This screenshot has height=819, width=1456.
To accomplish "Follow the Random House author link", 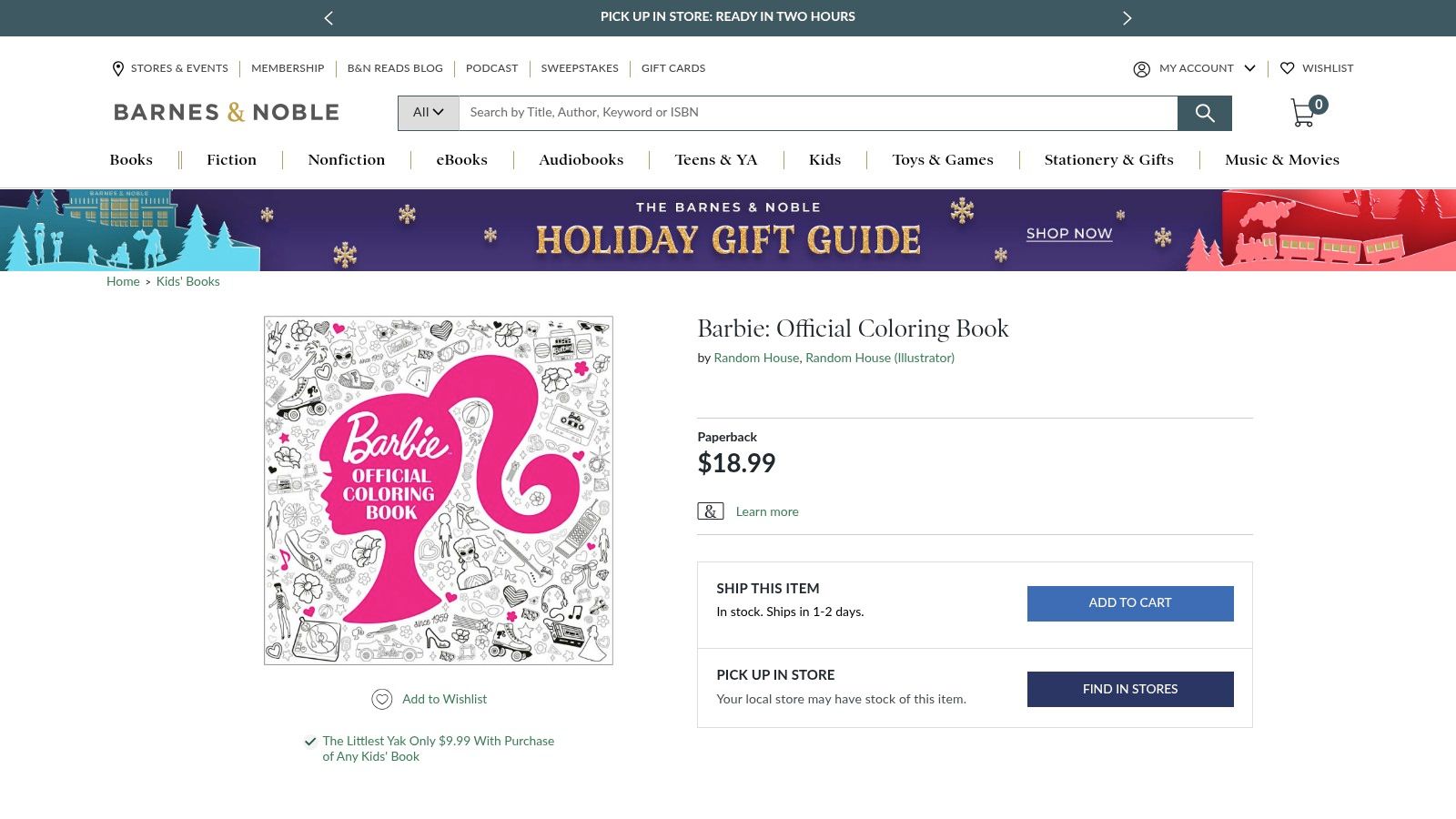I will pos(755,358).
